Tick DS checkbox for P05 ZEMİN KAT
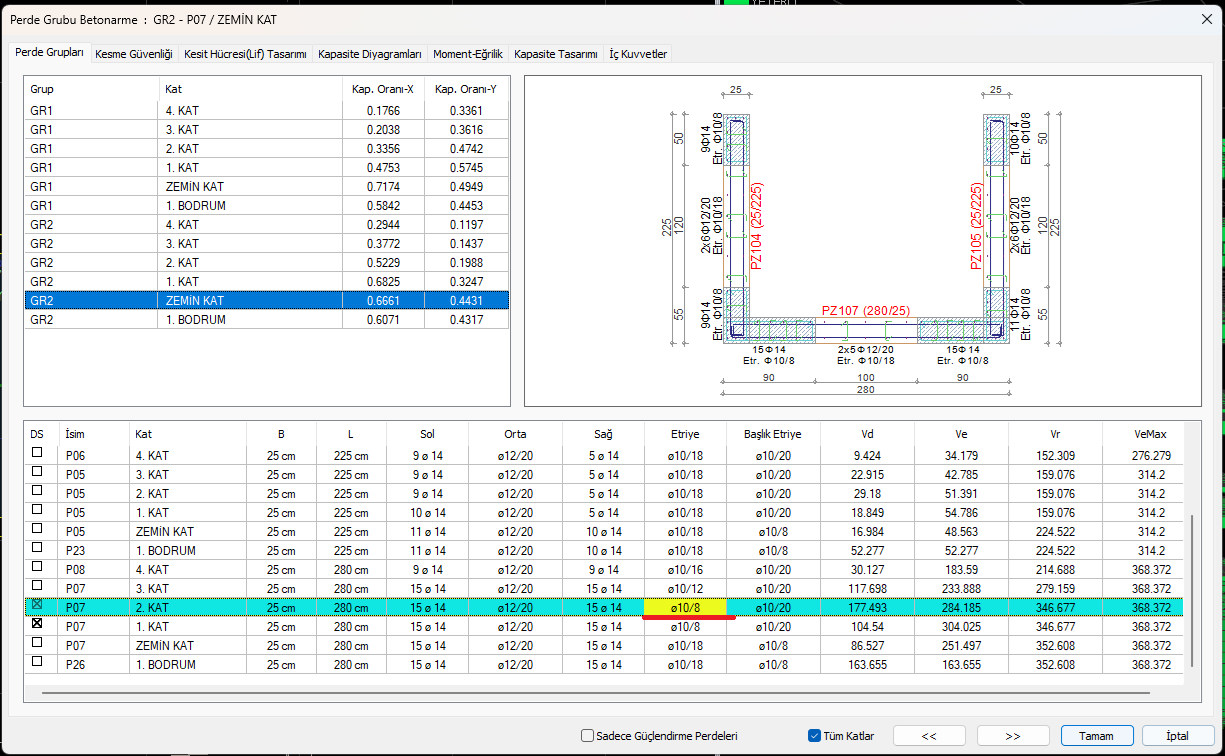This screenshot has width=1225, height=756. 38,530
